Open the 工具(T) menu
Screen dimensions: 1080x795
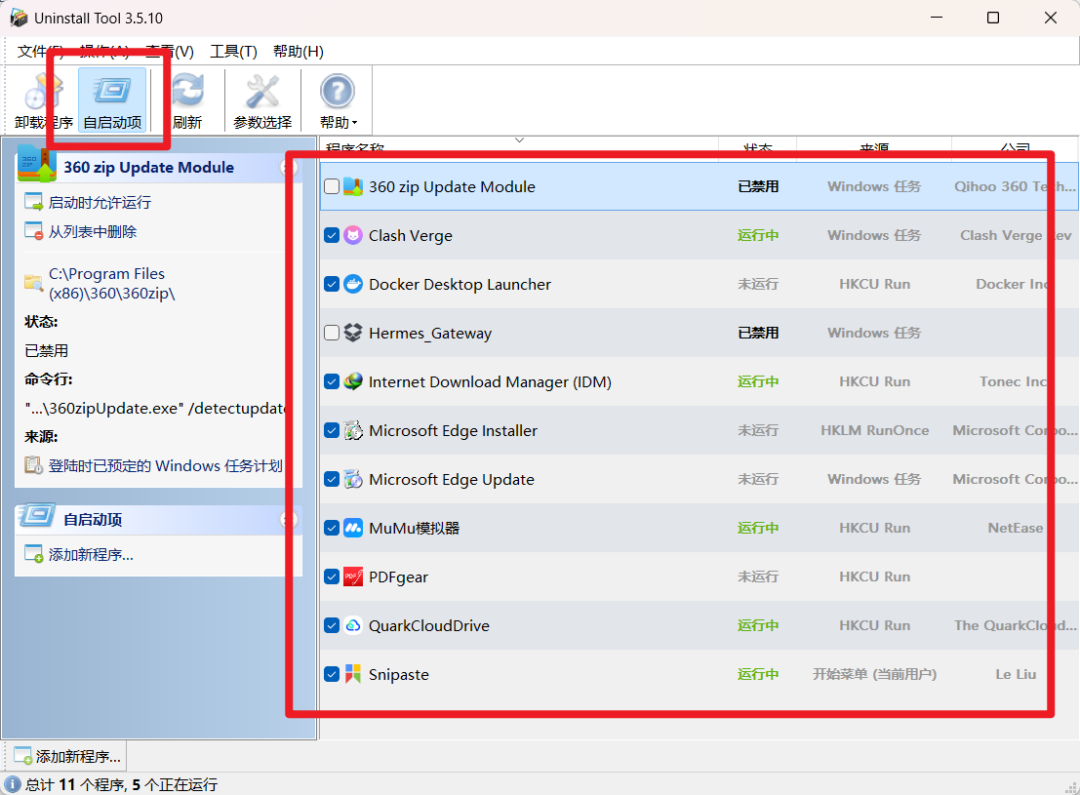coord(233,52)
